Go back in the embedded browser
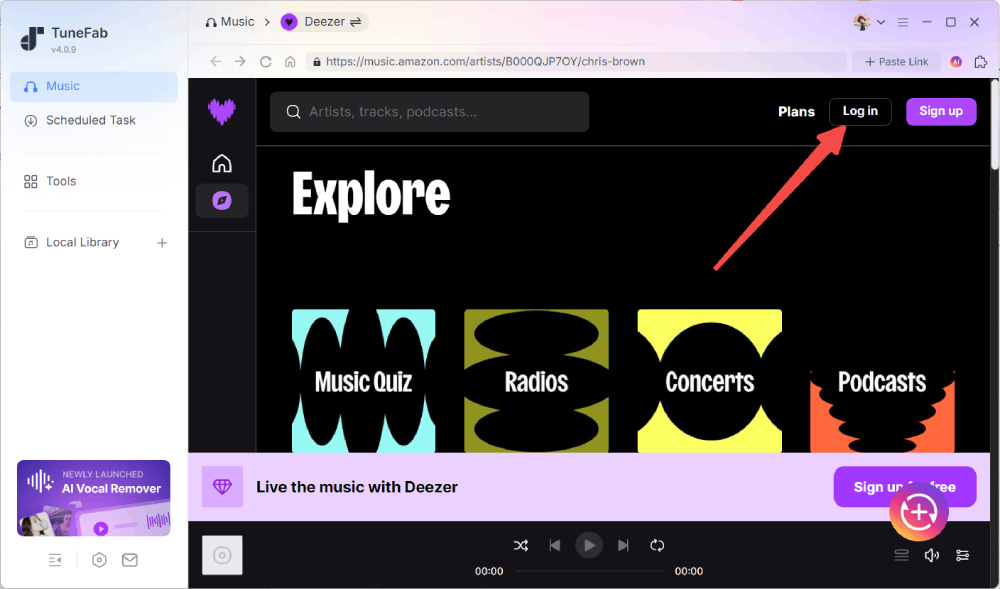 coord(216,62)
